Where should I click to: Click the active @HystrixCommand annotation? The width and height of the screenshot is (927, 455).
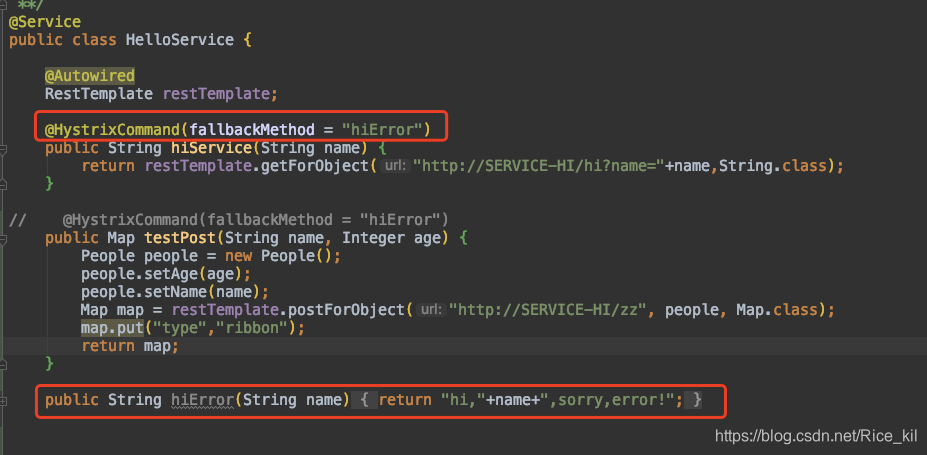point(112,130)
